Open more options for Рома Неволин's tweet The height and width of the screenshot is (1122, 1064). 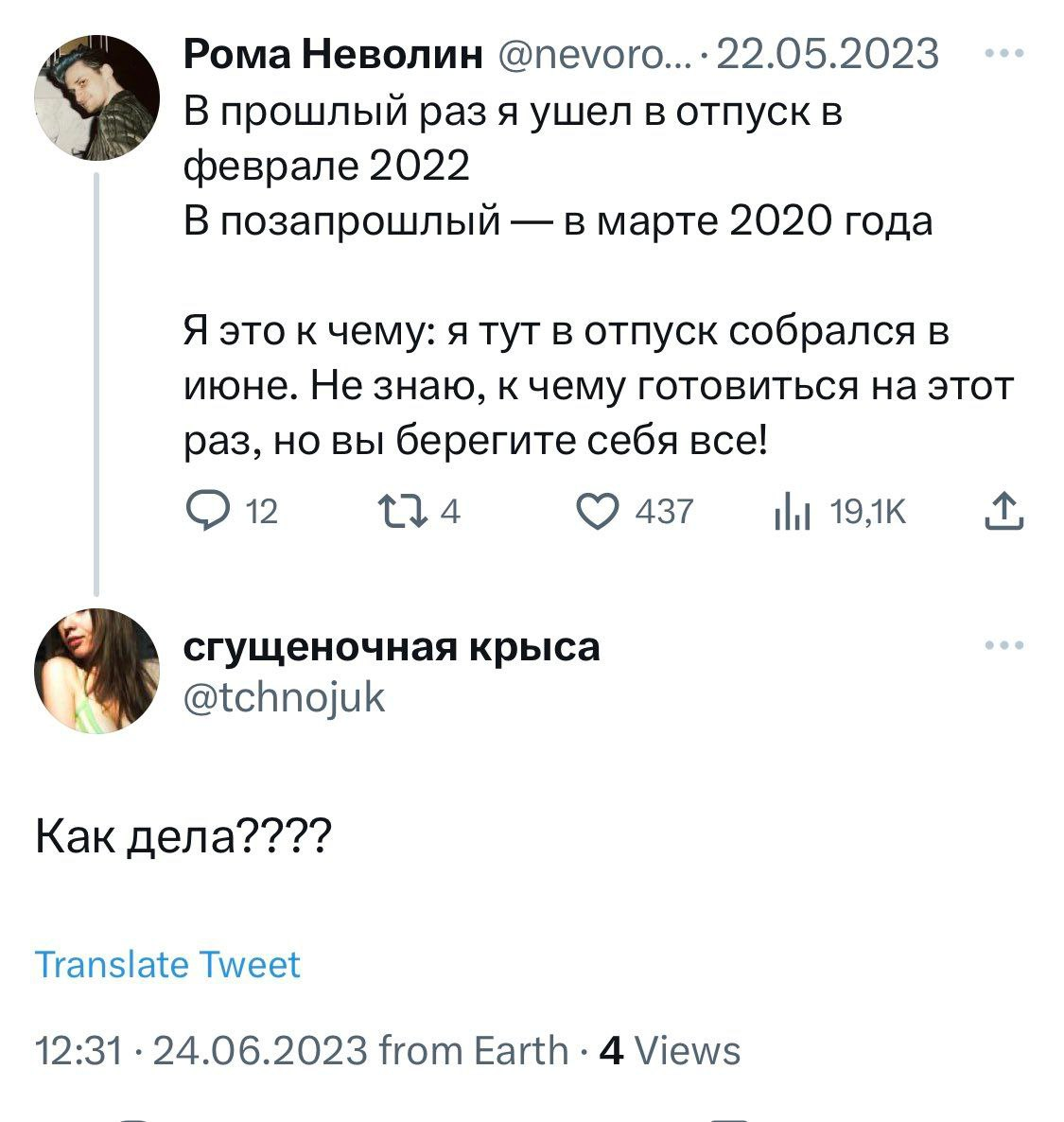[1003, 55]
